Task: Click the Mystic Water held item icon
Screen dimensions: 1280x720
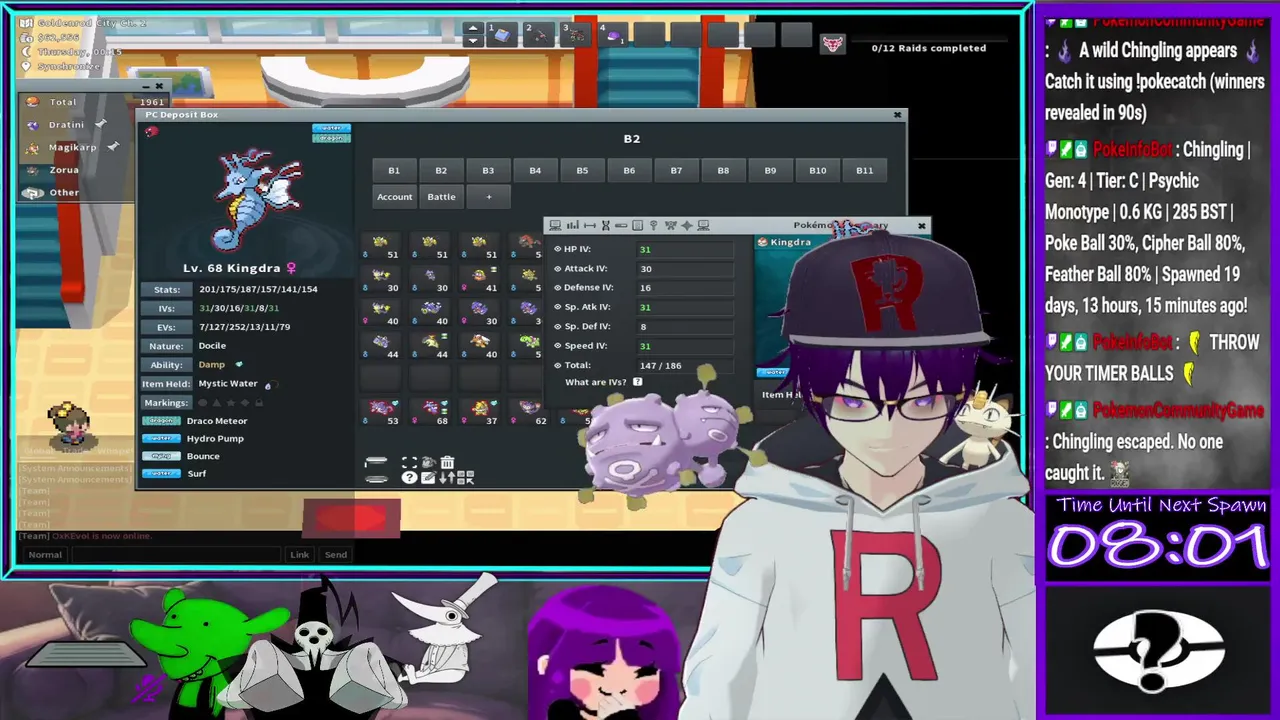Action: (268, 385)
